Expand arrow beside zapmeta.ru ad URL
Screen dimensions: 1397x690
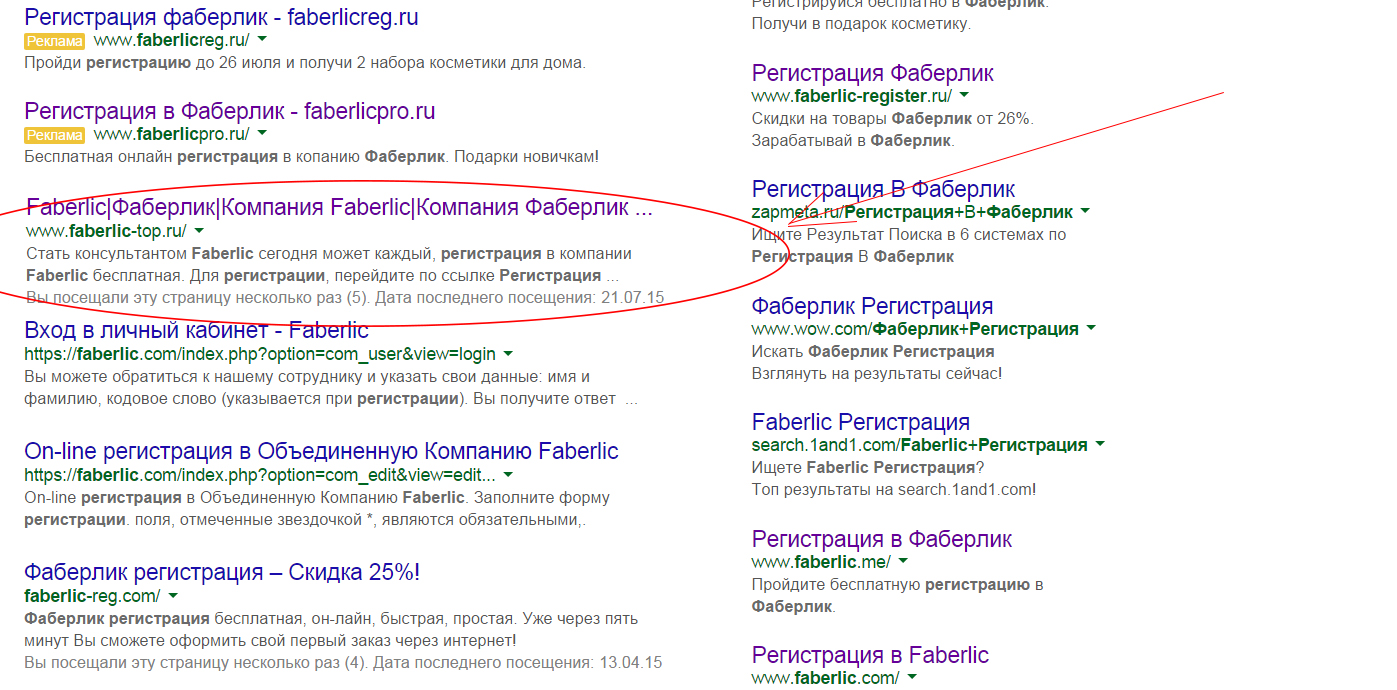pos(1085,212)
